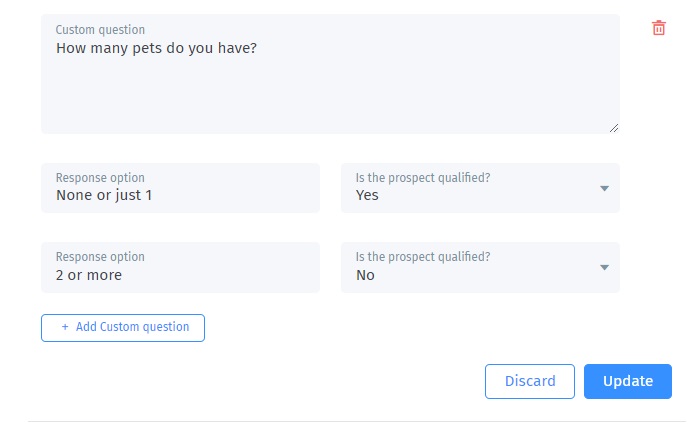Click the 'How many pets do you have?' text
692x424 pixels.
click(156, 47)
